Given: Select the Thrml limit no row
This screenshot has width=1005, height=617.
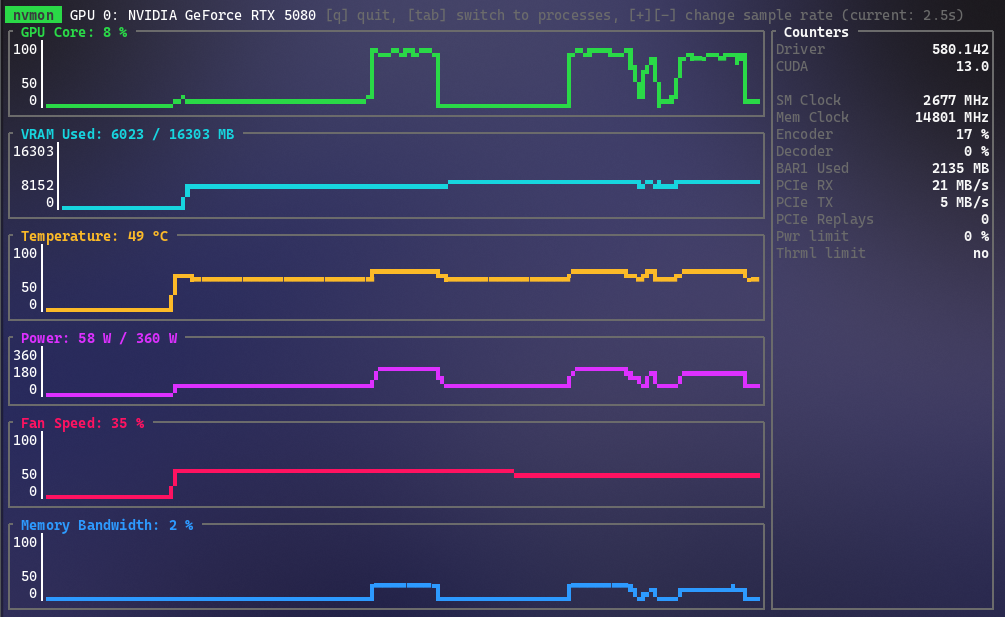Looking at the screenshot, I should click(x=882, y=253).
